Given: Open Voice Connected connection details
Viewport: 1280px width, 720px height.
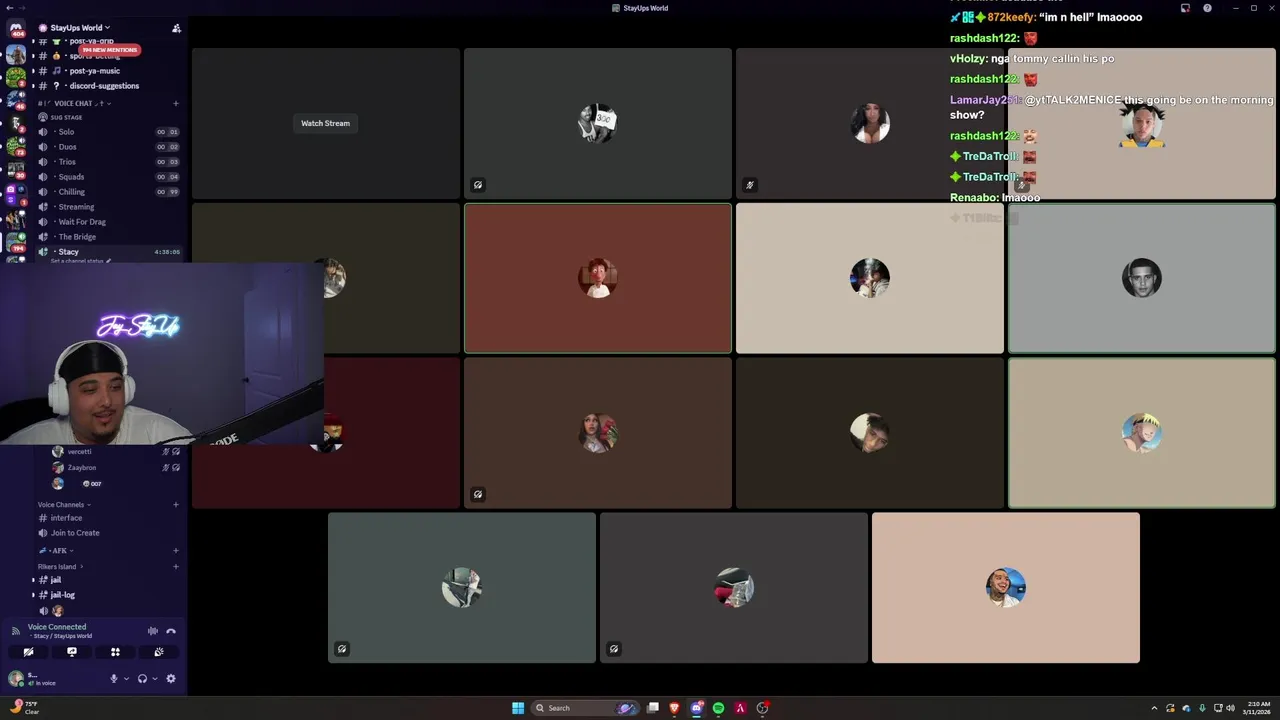Looking at the screenshot, I should coord(57,627).
